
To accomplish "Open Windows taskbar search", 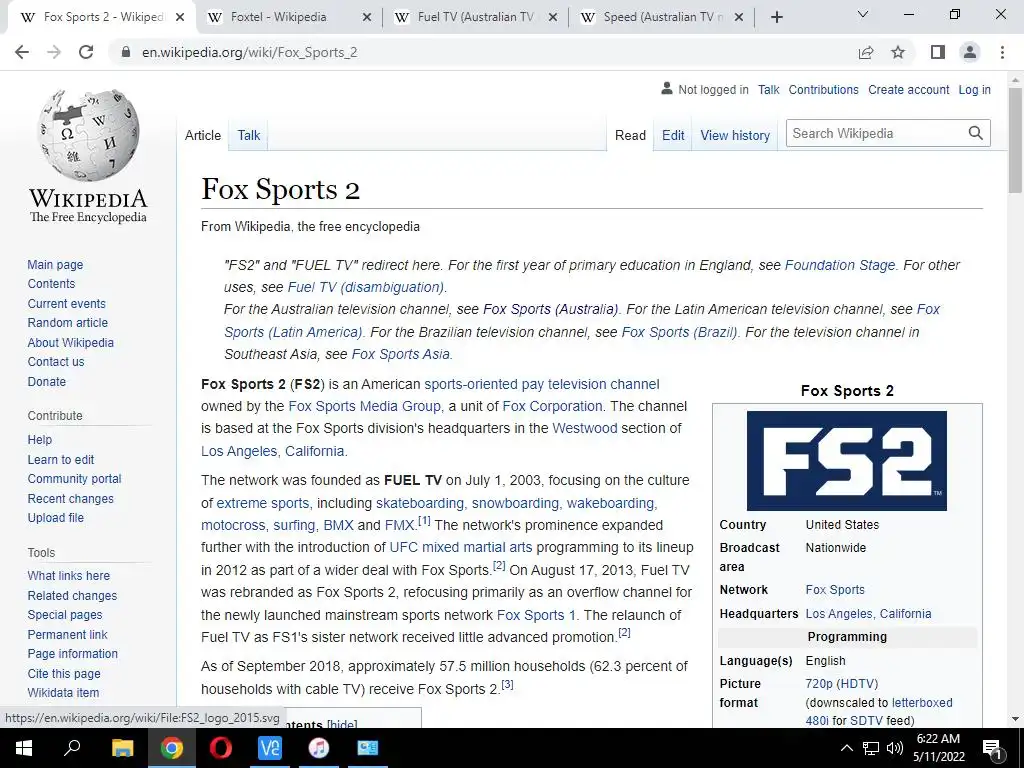I will click(72, 748).
